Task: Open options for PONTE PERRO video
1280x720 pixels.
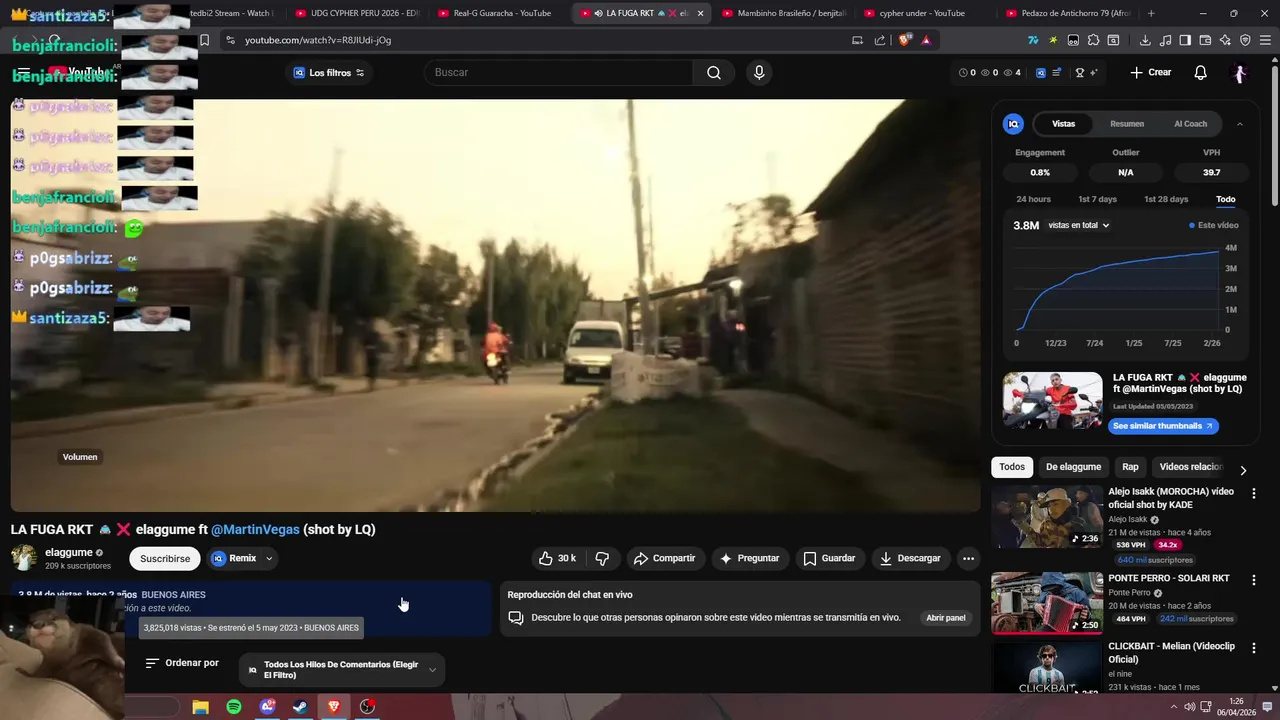Action: pos(1254,580)
